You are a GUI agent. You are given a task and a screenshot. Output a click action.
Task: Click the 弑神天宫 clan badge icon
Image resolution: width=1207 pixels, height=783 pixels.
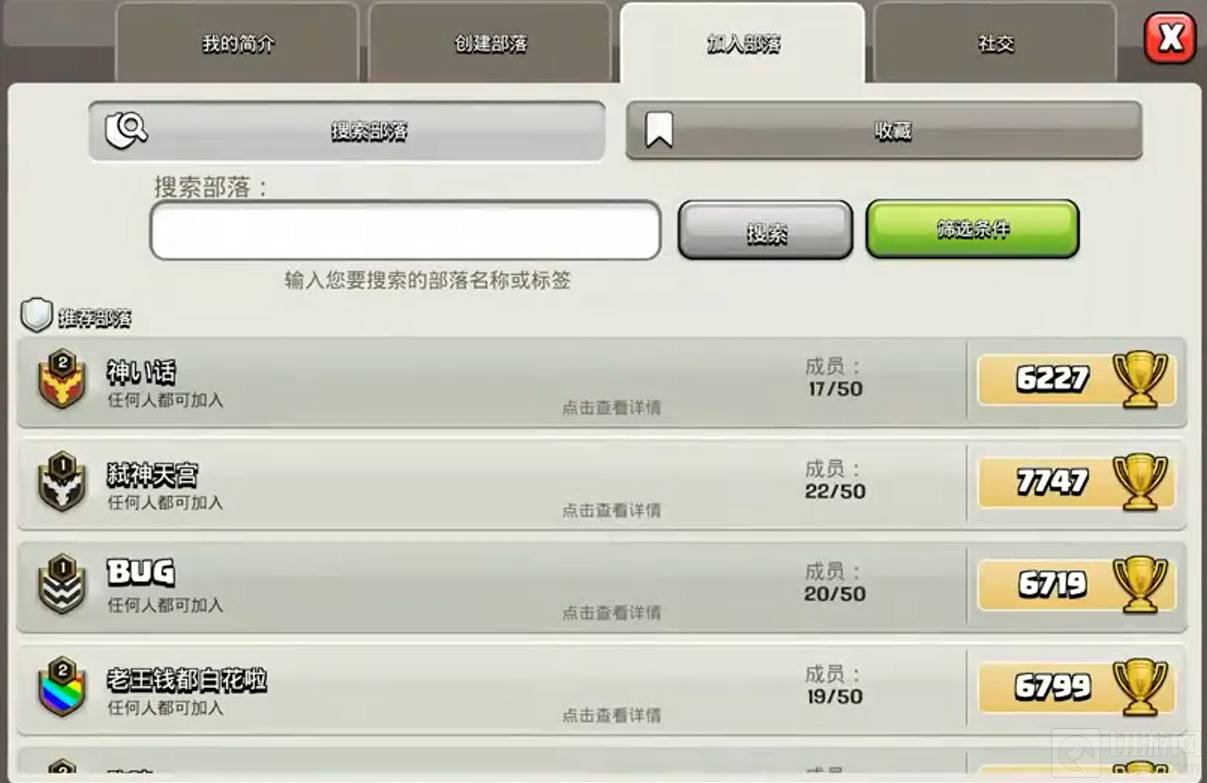(x=61, y=481)
